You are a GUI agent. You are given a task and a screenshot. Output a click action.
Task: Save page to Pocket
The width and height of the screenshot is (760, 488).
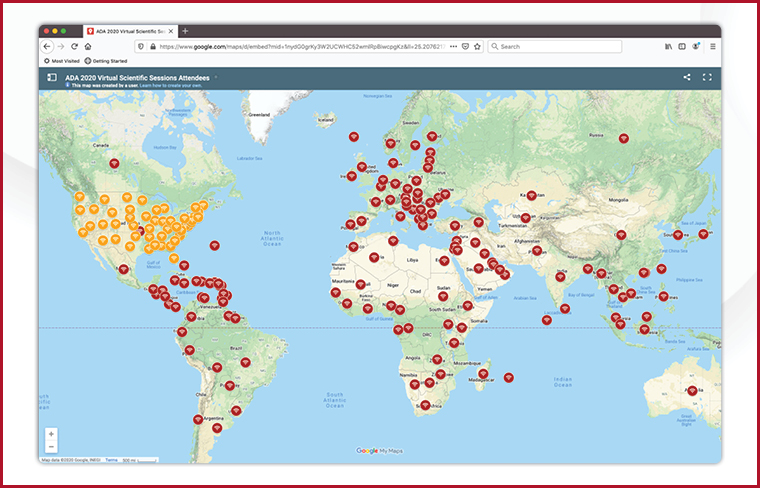pyautogui.click(x=465, y=47)
